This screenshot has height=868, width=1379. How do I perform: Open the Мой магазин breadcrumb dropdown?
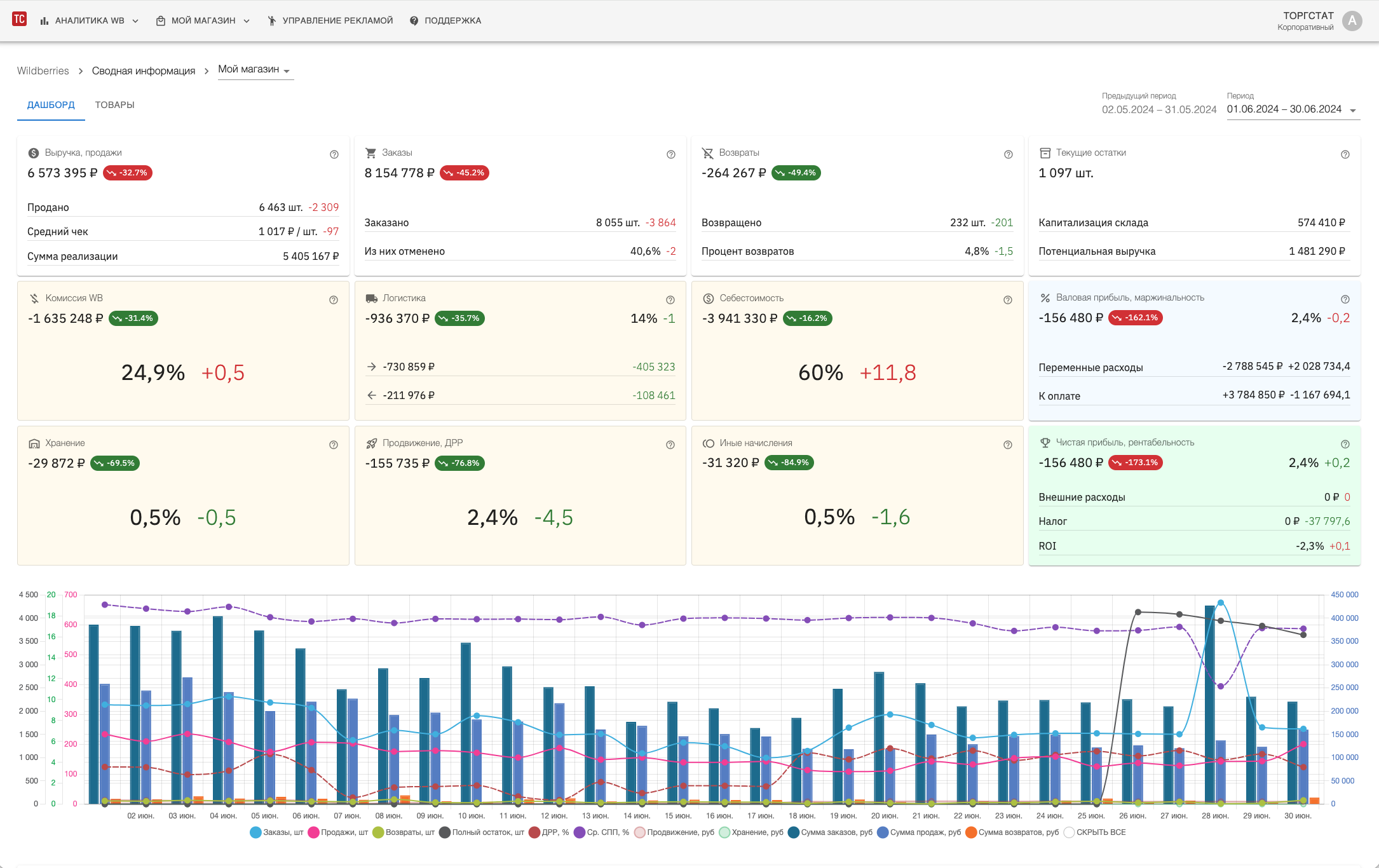[254, 70]
